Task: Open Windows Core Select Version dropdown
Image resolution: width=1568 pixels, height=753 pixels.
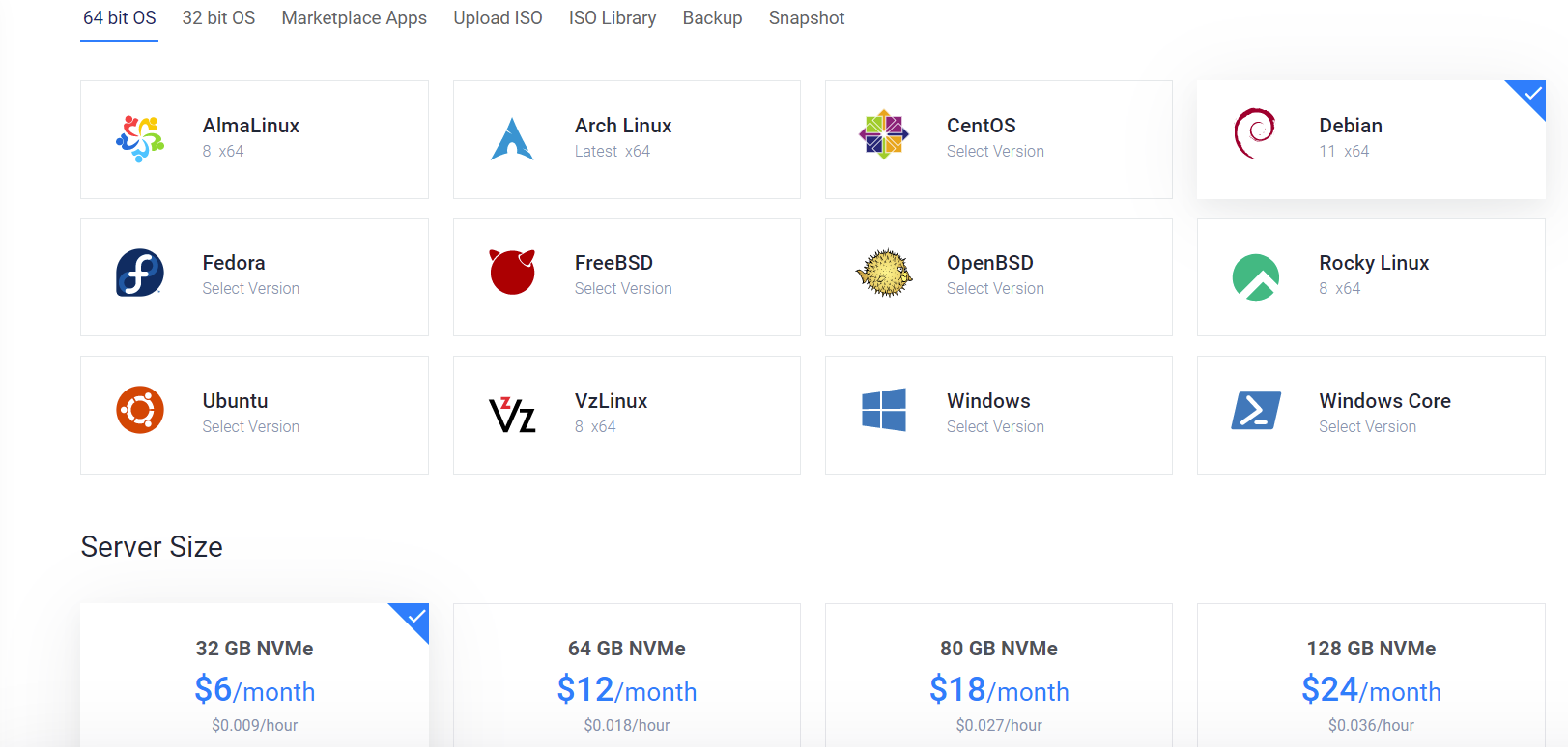Action: (1367, 426)
